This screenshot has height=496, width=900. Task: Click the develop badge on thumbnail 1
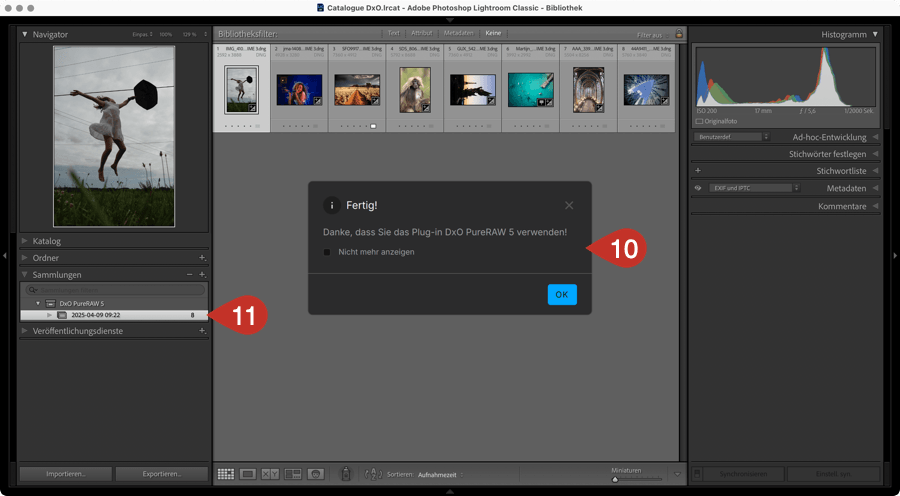253,108
